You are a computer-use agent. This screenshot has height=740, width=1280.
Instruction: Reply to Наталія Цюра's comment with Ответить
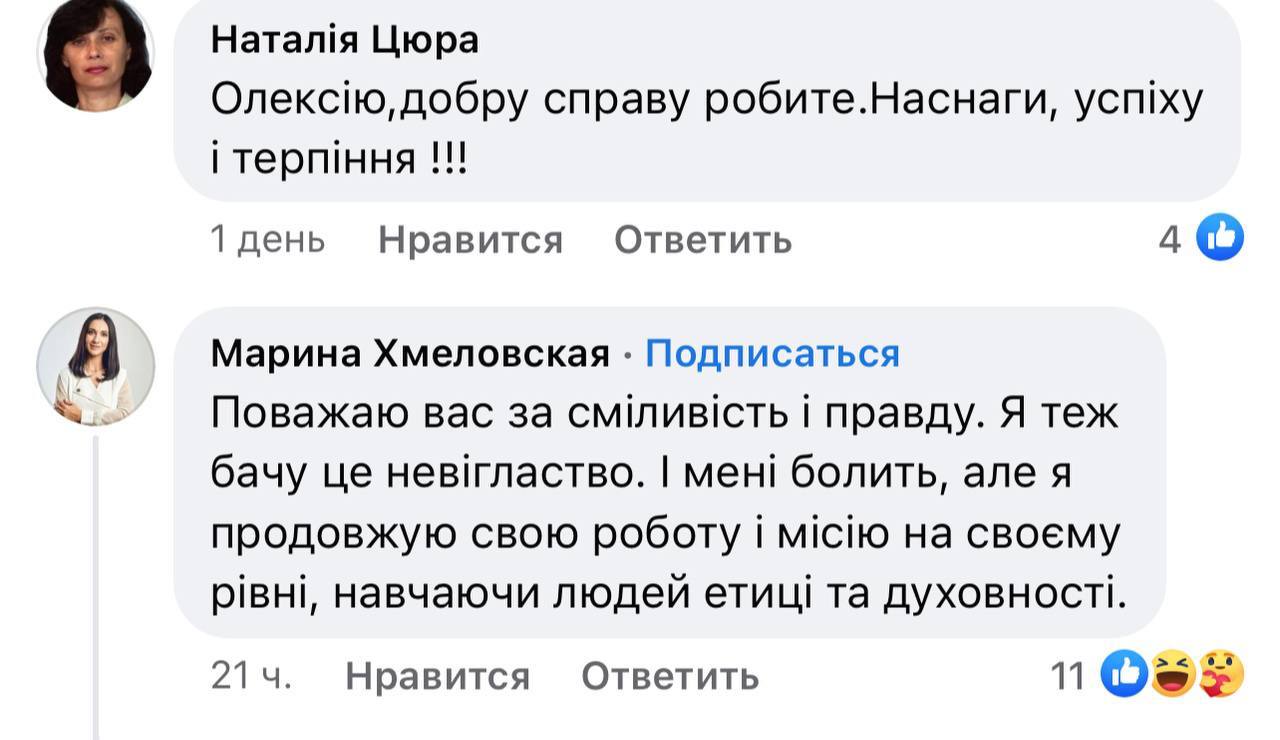702,240
